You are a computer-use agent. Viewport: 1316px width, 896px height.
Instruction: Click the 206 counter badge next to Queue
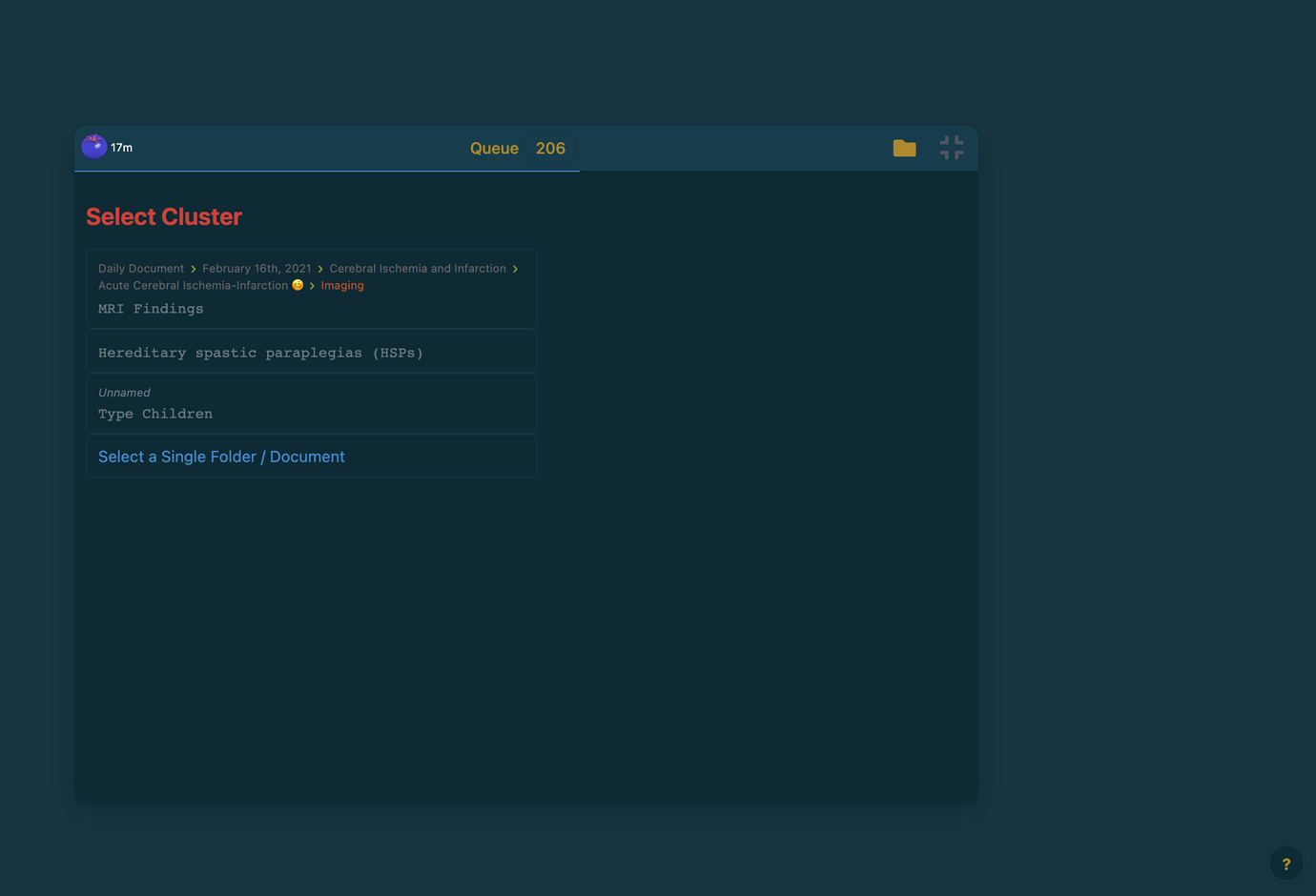click(550, 148)
